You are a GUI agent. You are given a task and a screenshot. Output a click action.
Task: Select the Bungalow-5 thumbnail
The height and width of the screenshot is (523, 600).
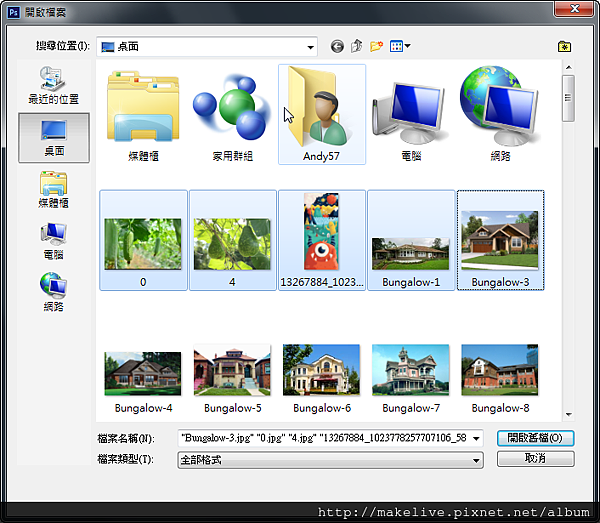pos(232,378)
